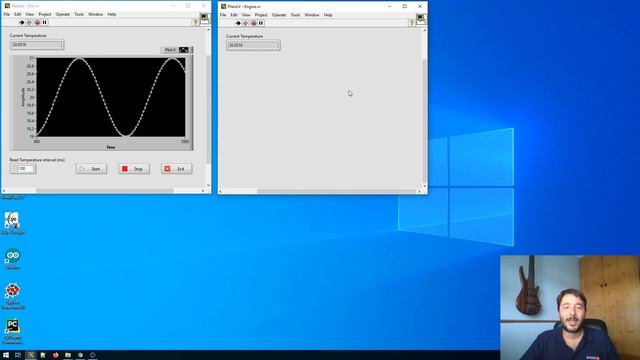
Task: Open the View menu in the left window
Action: tap(30, 14)
